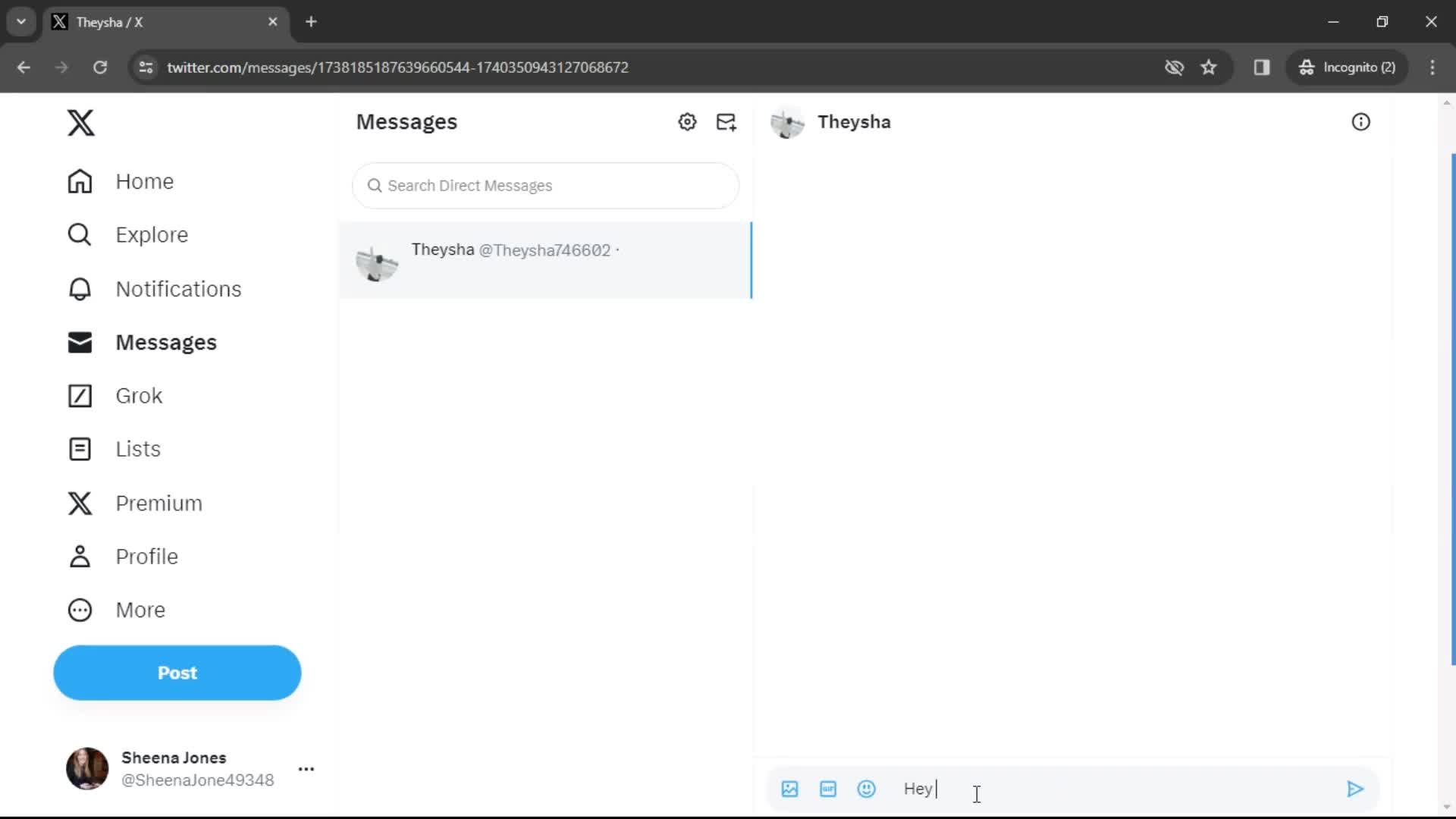Select Messages in sidebar
Screen dimensions: 1456x819
click(x=142, y=343)
